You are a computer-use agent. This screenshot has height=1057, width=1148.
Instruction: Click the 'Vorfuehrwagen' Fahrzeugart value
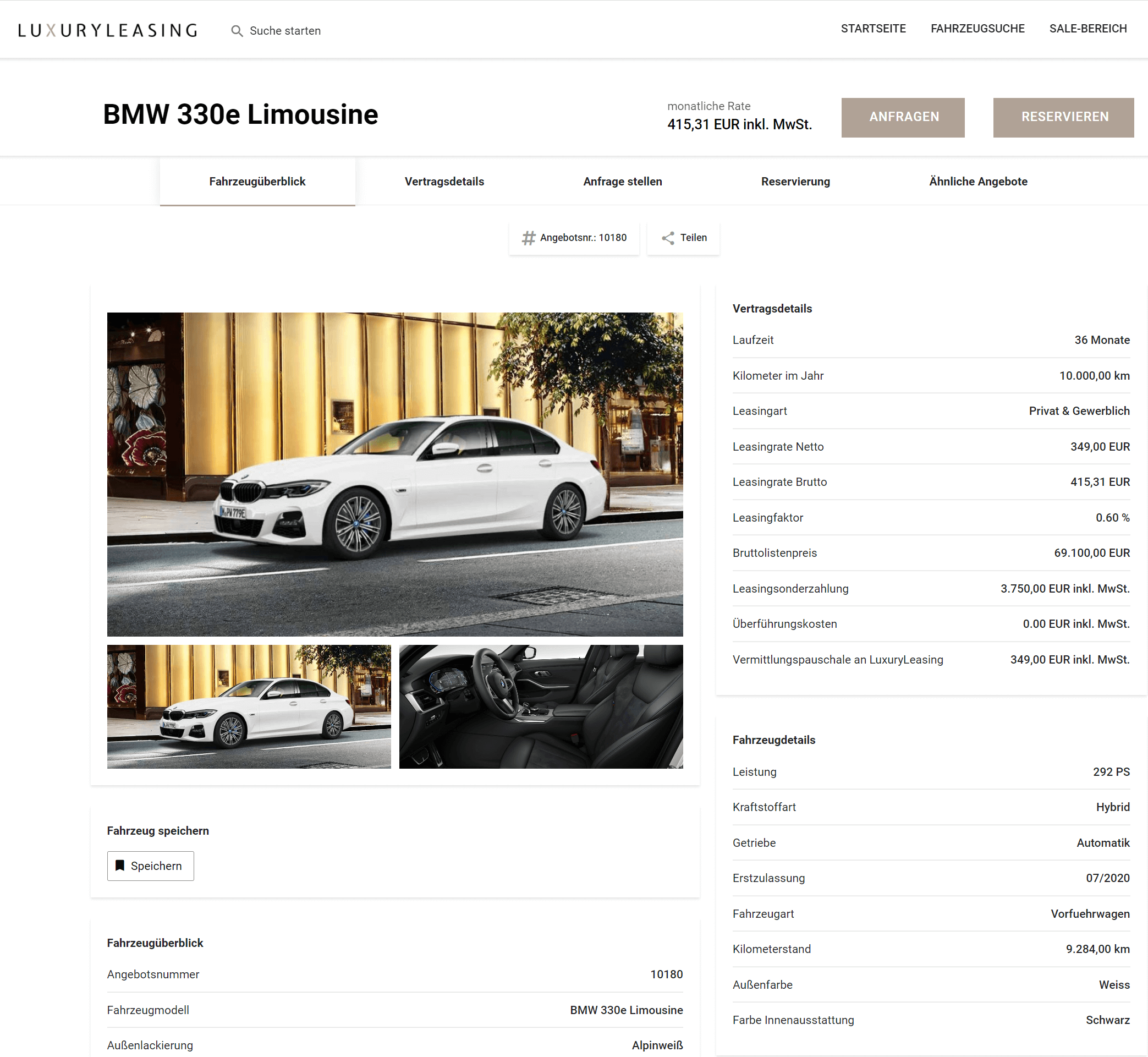pyautogui.click(x=1090, y=914)
